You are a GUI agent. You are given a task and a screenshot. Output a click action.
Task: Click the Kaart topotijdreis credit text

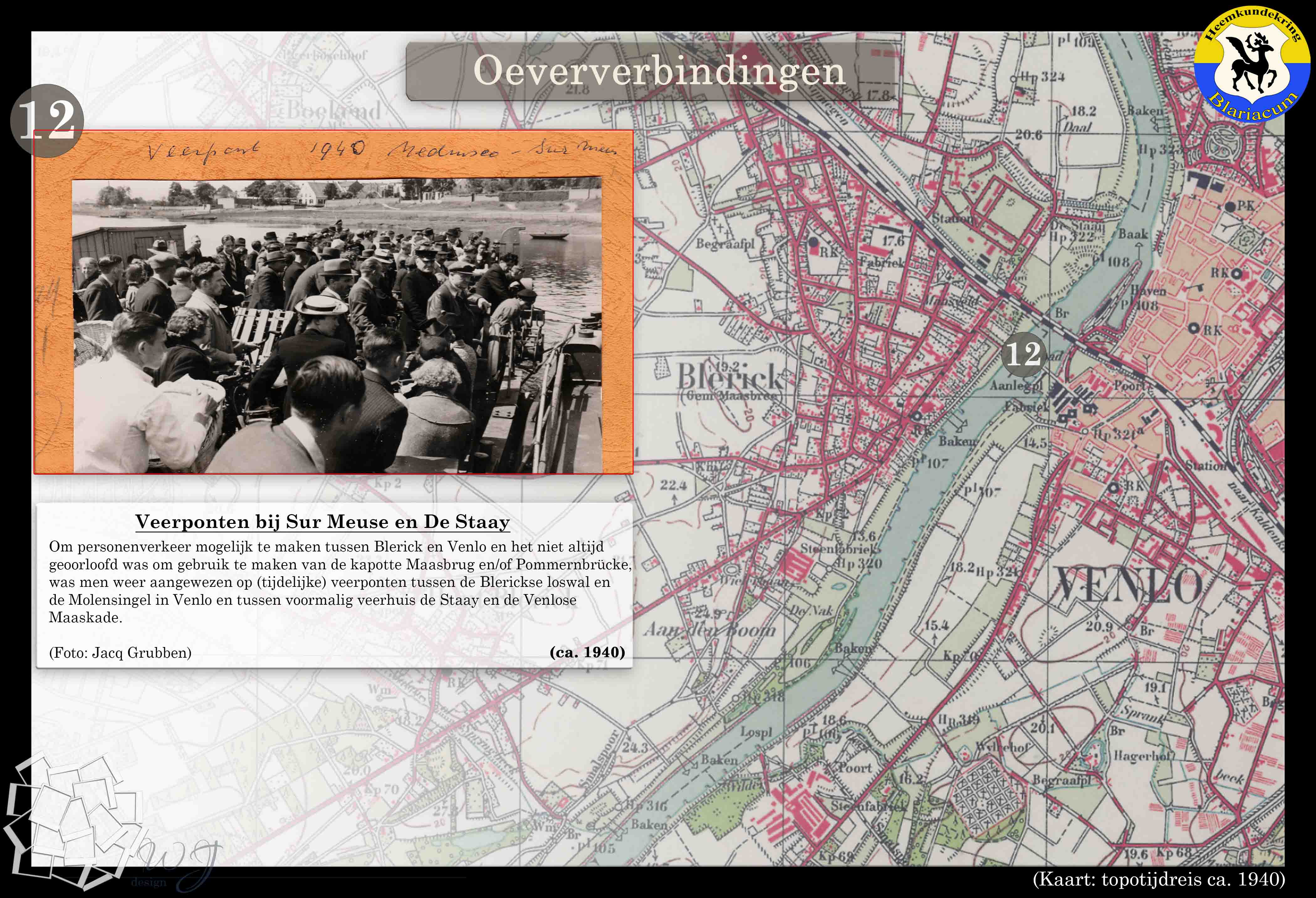click(x=1159, y=880)
